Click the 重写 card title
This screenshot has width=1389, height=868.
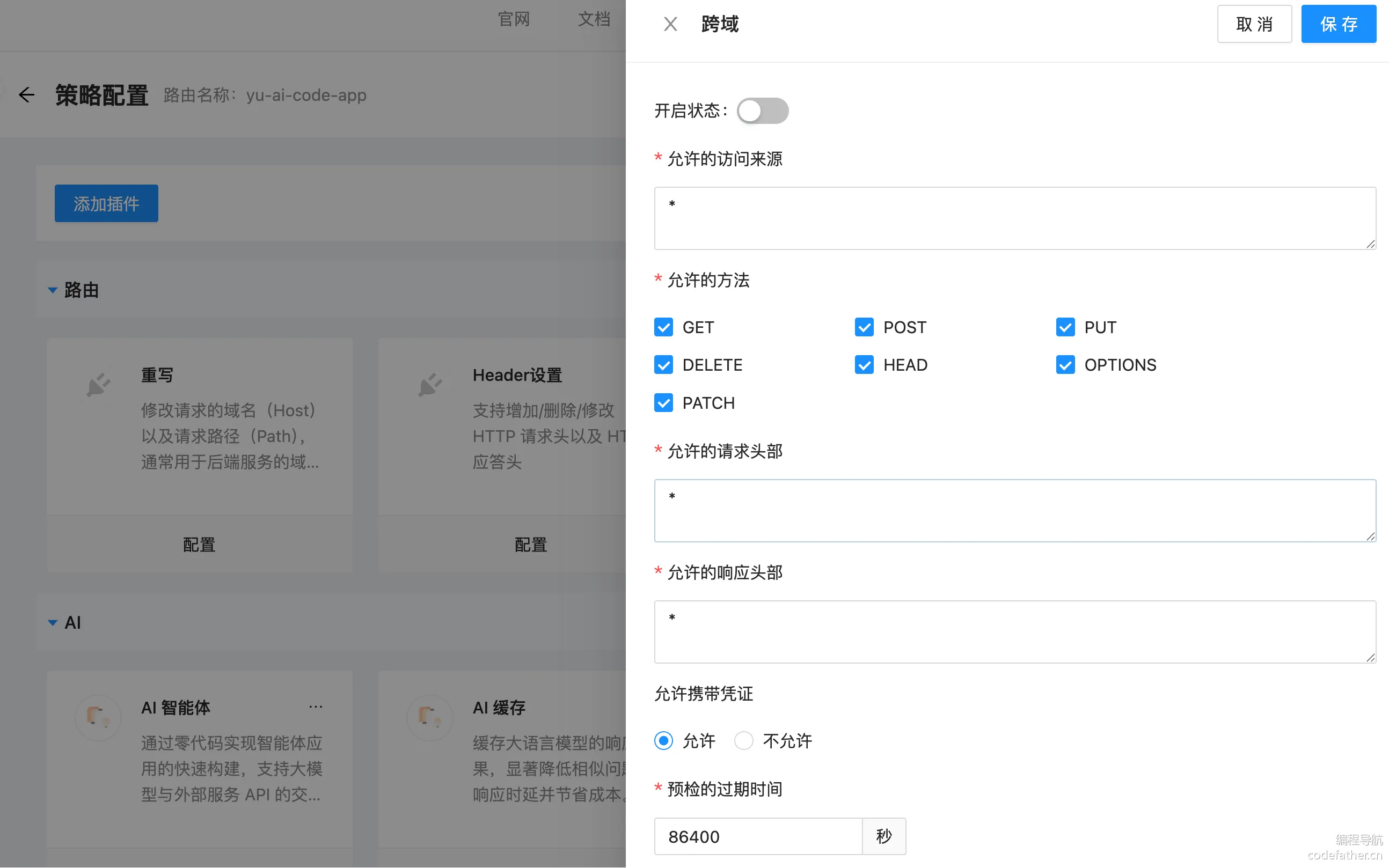[157, 376]
